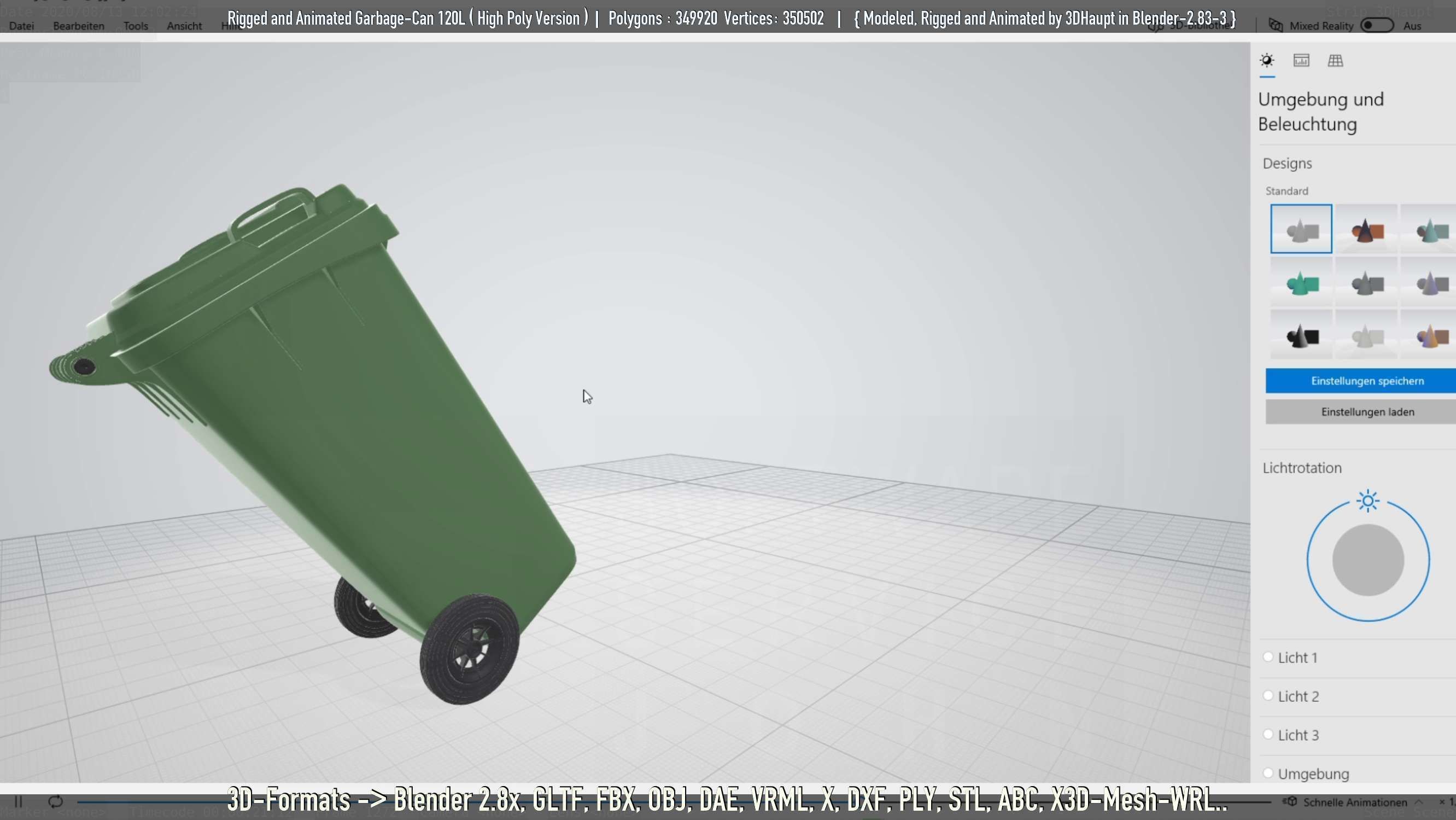Image resolution: width=1456 pixels, height=820 pixels.
Task: Select the Licht 1 circle
Action: 1268,657
